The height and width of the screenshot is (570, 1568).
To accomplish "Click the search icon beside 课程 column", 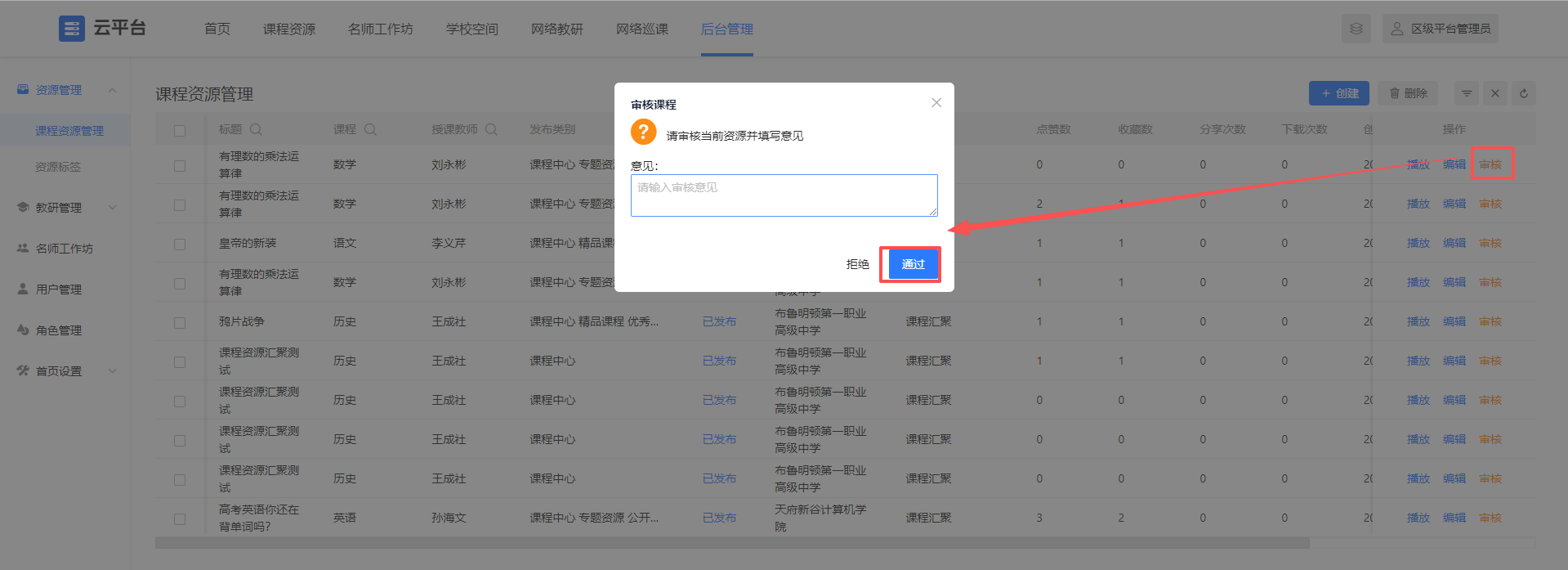I will click(x=370, y=129).
